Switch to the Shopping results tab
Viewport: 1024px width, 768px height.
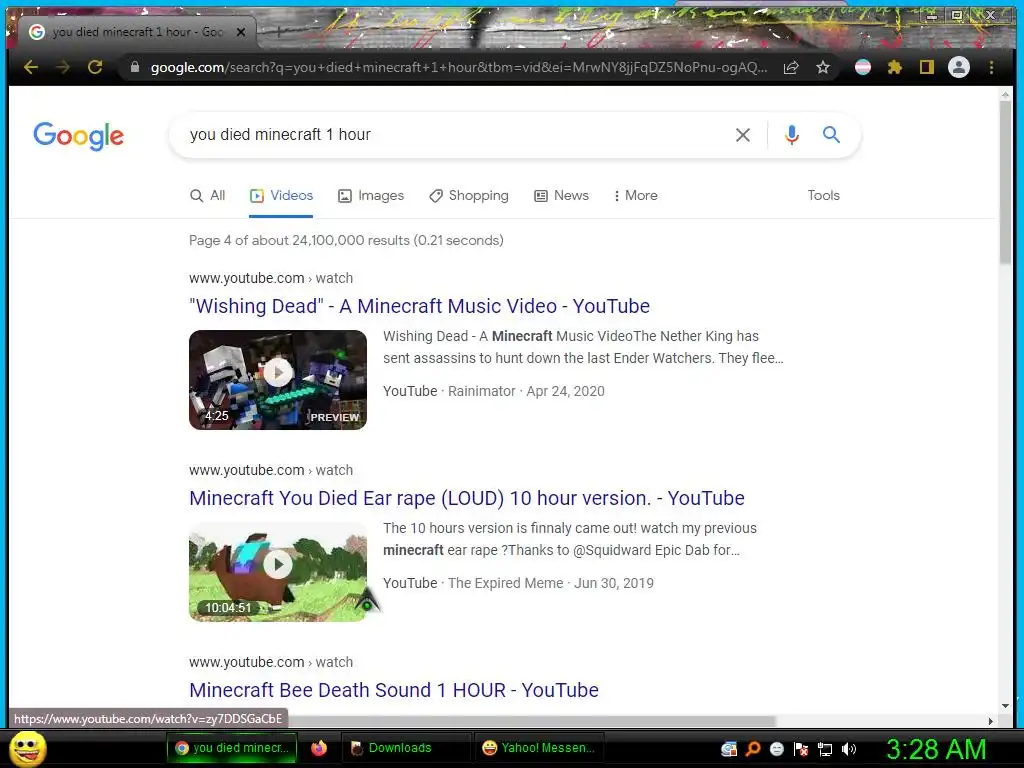pos(468,195)
